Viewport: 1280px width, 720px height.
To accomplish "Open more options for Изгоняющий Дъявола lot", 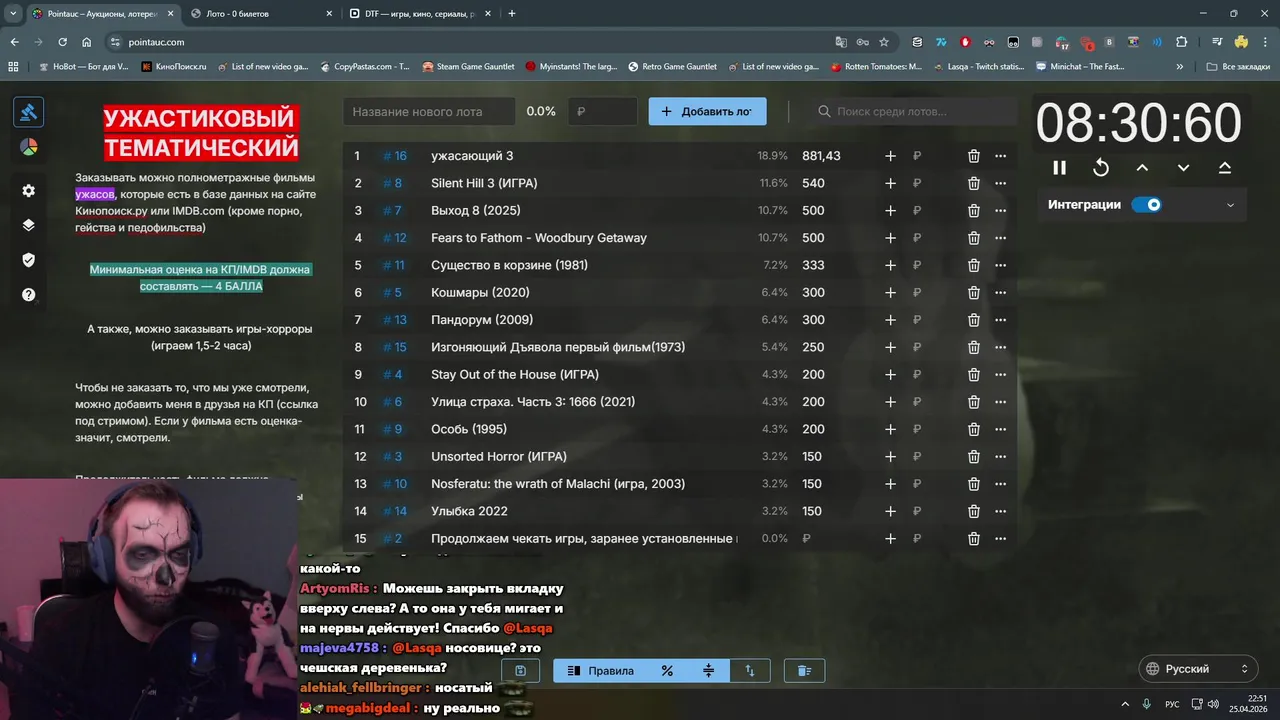I will 1000,347.
